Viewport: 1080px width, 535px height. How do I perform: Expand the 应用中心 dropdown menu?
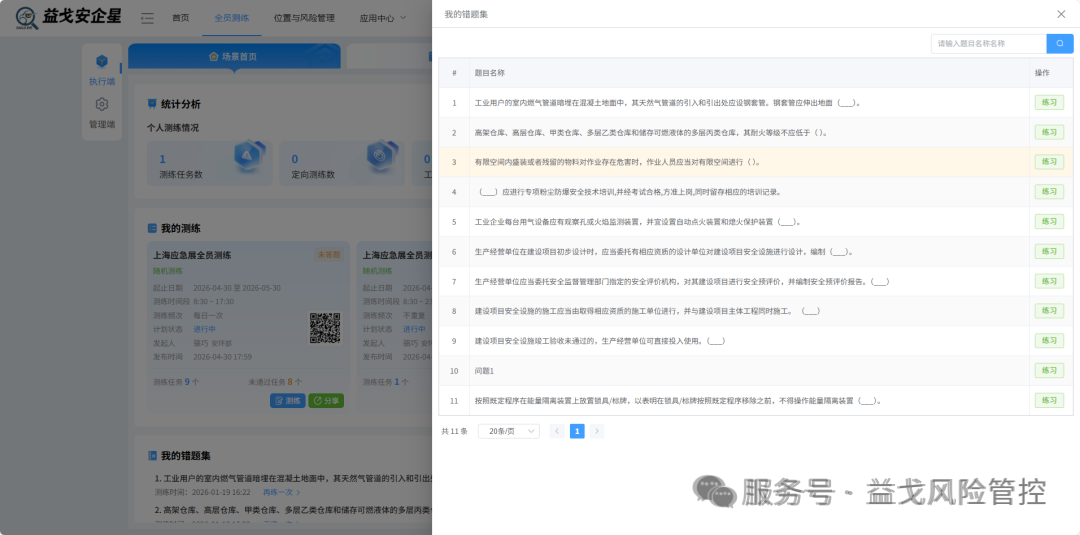click(383, 18)
